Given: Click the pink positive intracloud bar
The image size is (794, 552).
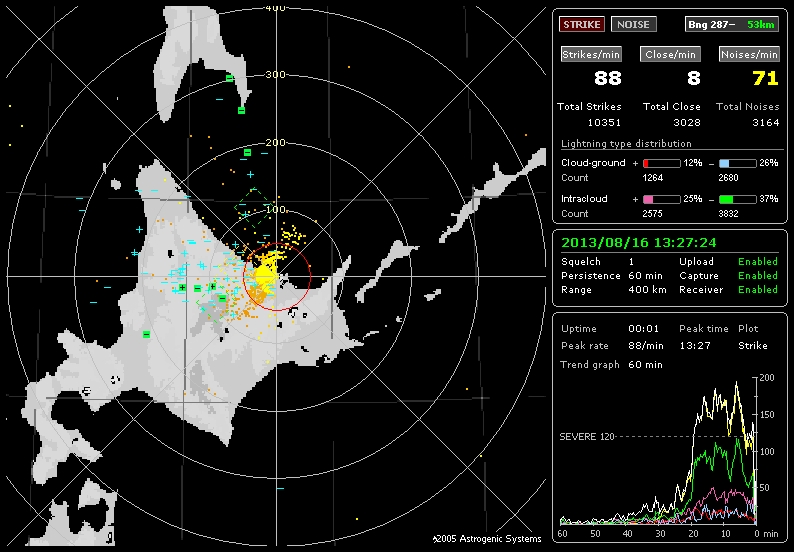Looking at the screenshot, I should pyautogui.click(x=660, y=199).
